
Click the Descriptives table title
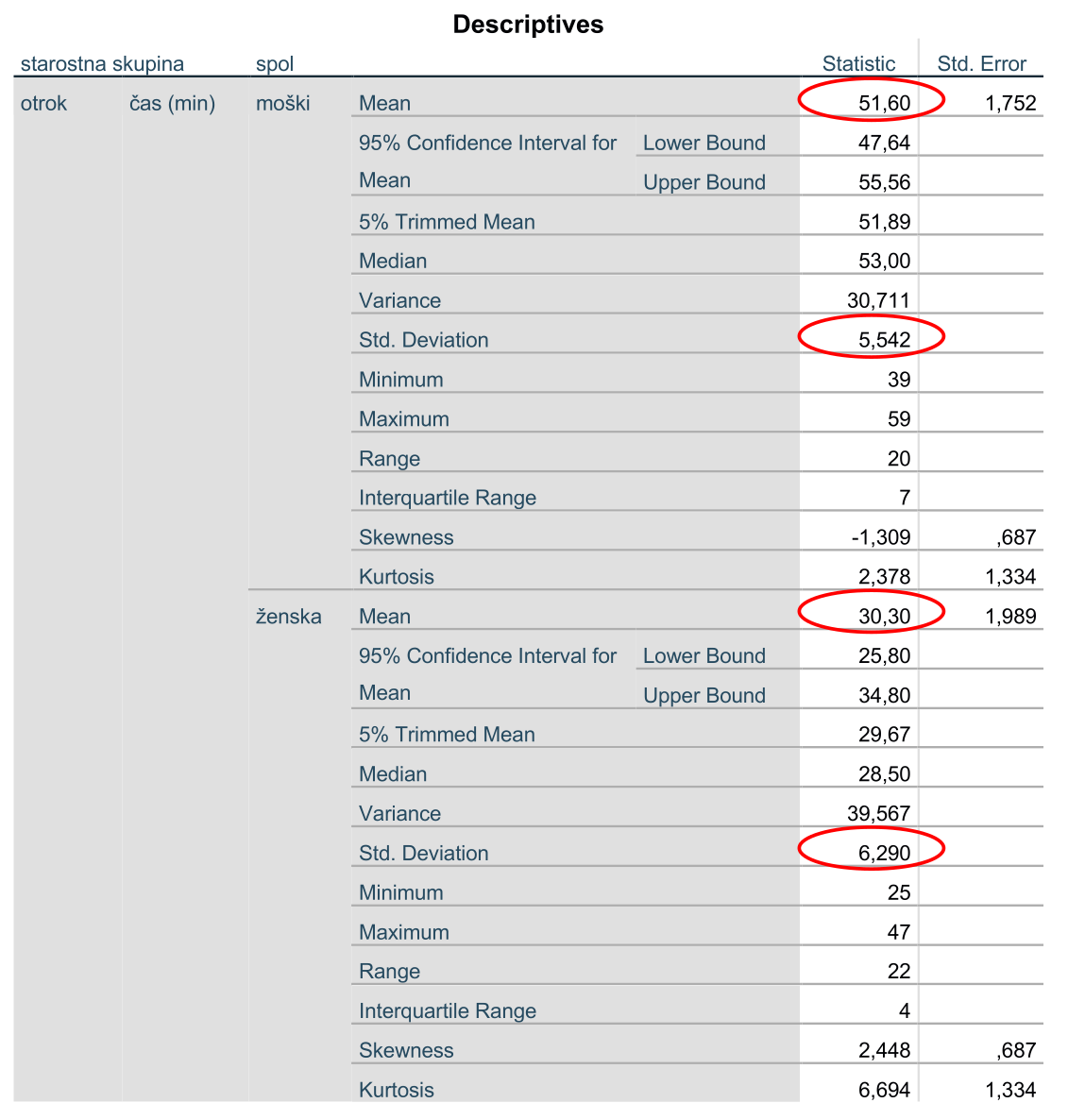click(528, 25)
